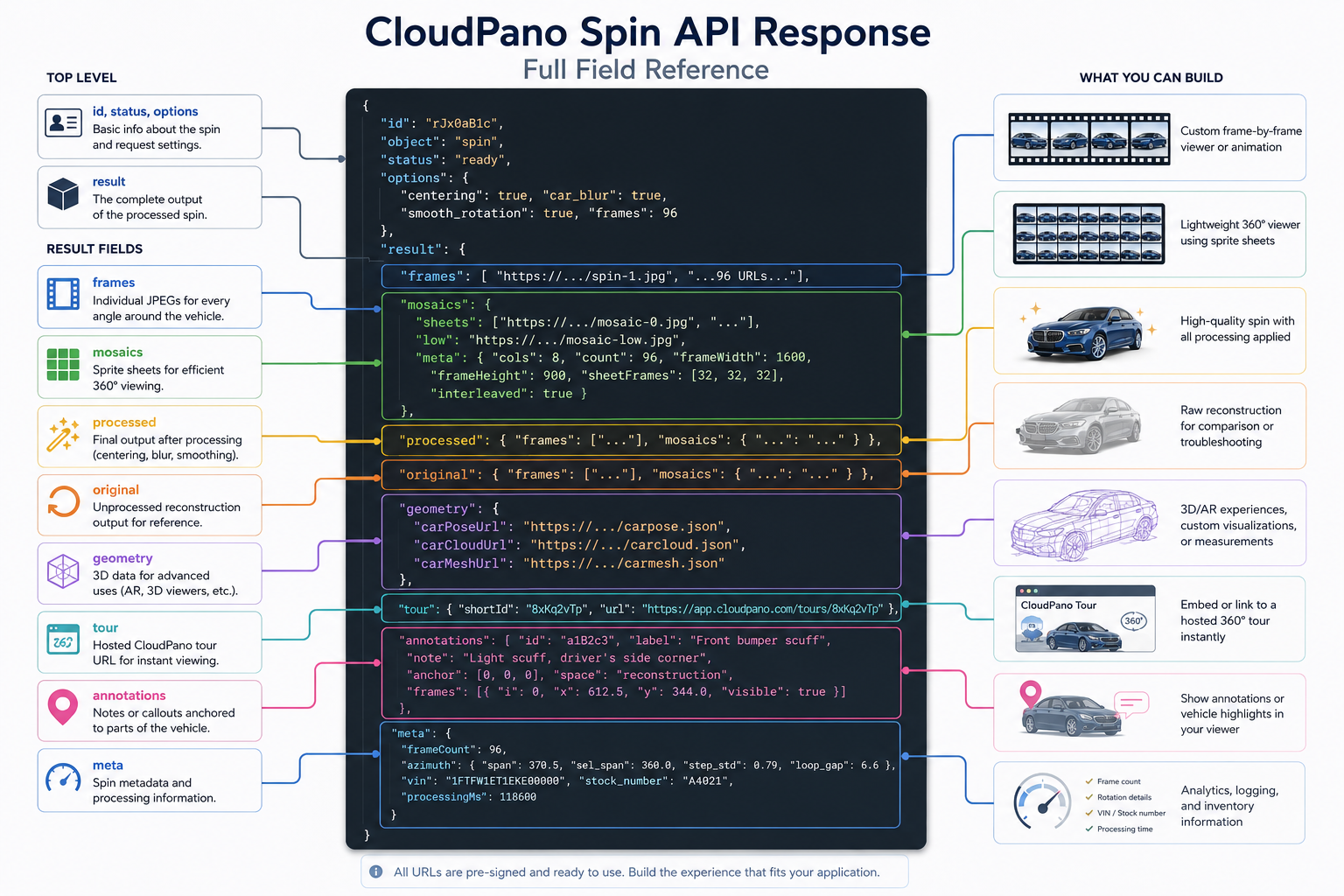Image resolution: width=1344 pixels, height=896 pixels.
Task: Click the carpose.json URL in the geometry block
Action: pyautogui.click(x=626, y=527)
